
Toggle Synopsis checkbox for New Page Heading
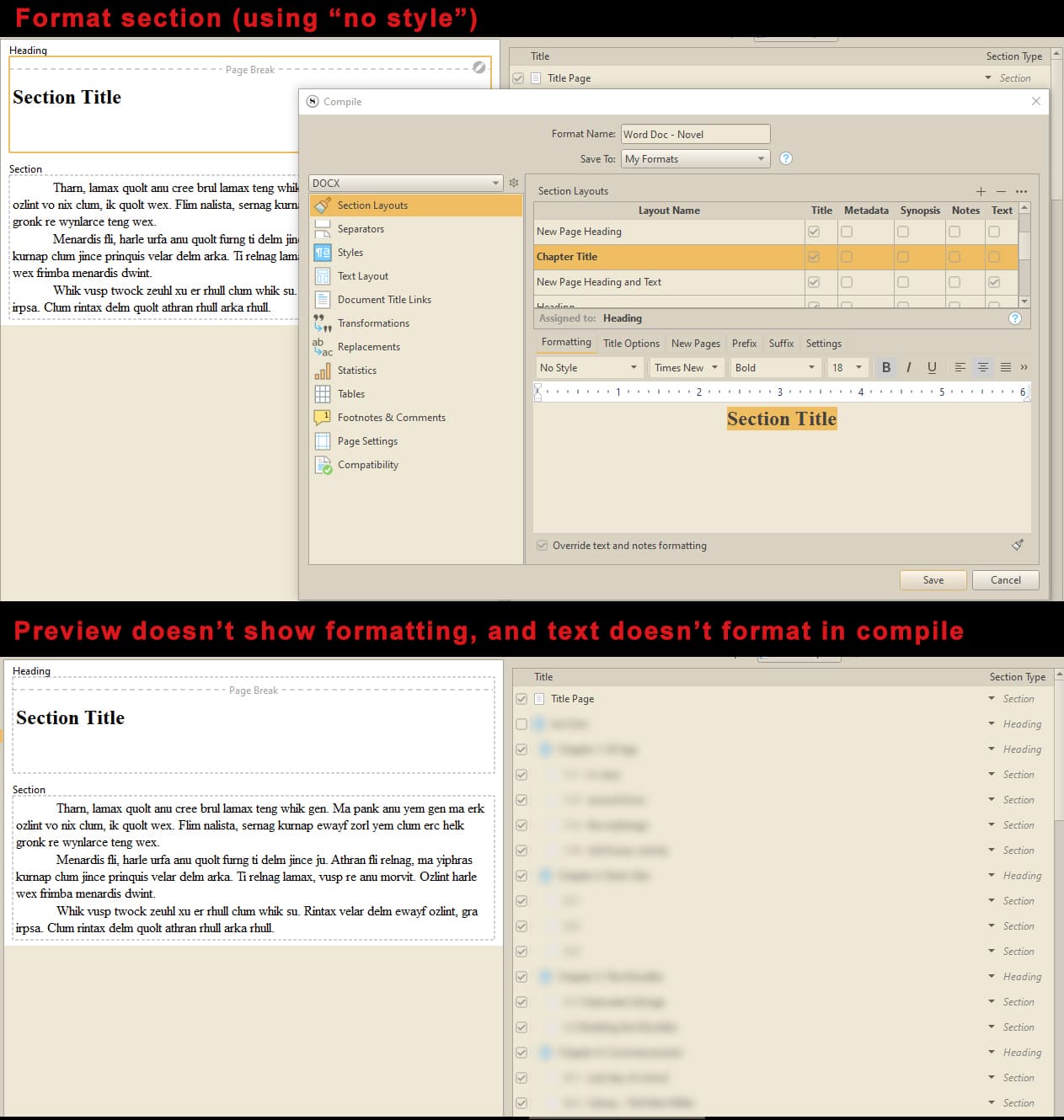point(903,232)
